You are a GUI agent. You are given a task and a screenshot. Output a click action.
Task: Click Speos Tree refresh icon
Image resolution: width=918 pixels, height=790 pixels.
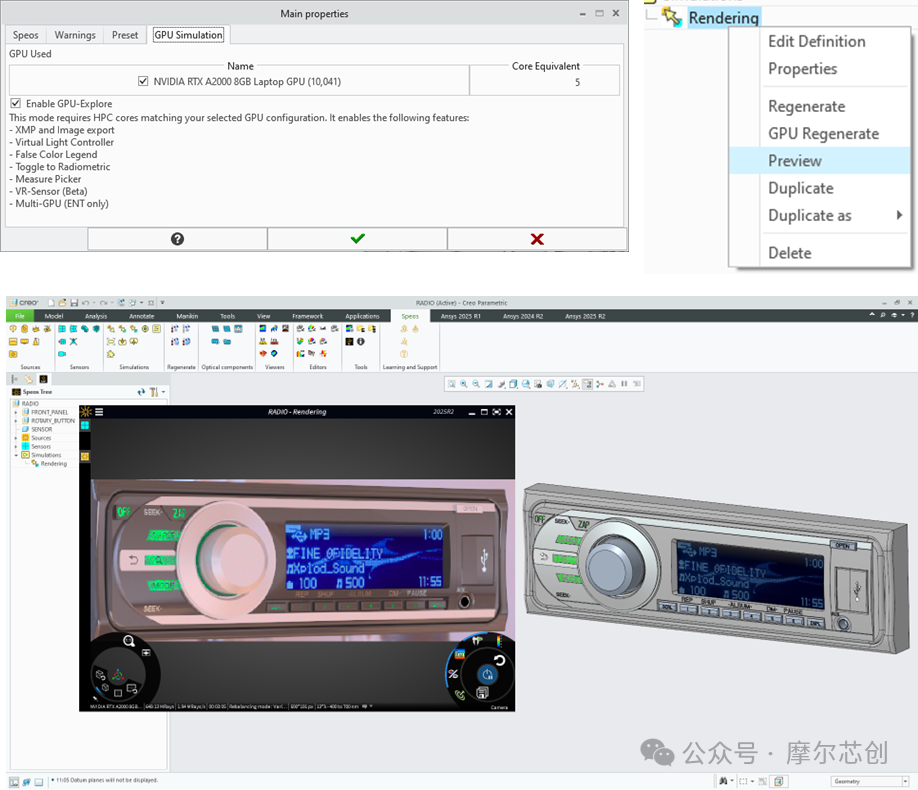click(141, 392)
